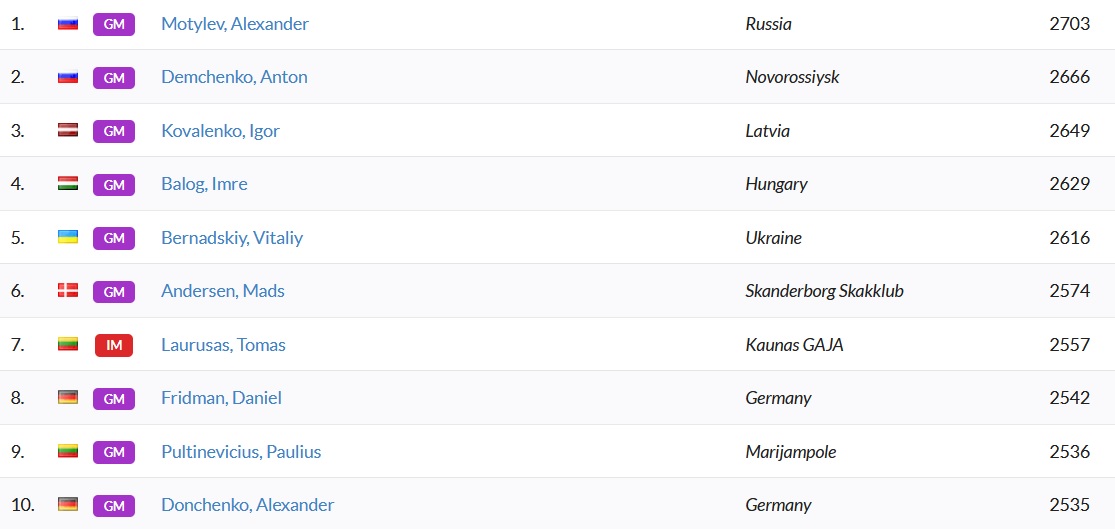Open the Donchenko, Alexander player link
This screenshot has width=1115, height=529.
coord(247,505)
